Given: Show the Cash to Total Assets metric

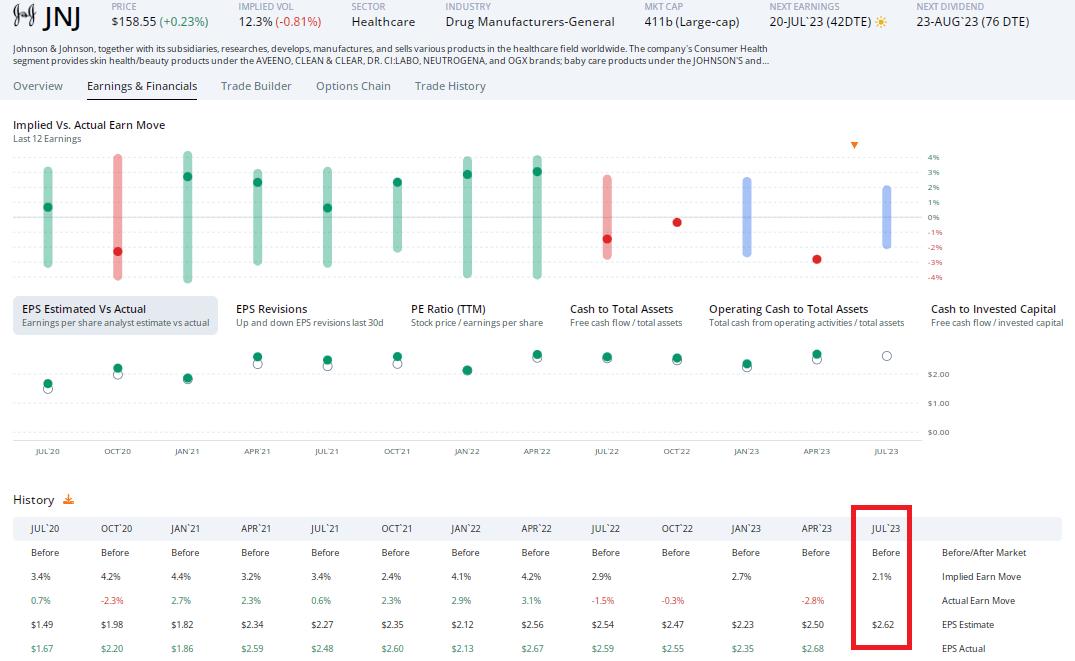Looking at the screenshot, I should [x=626, y=315].
